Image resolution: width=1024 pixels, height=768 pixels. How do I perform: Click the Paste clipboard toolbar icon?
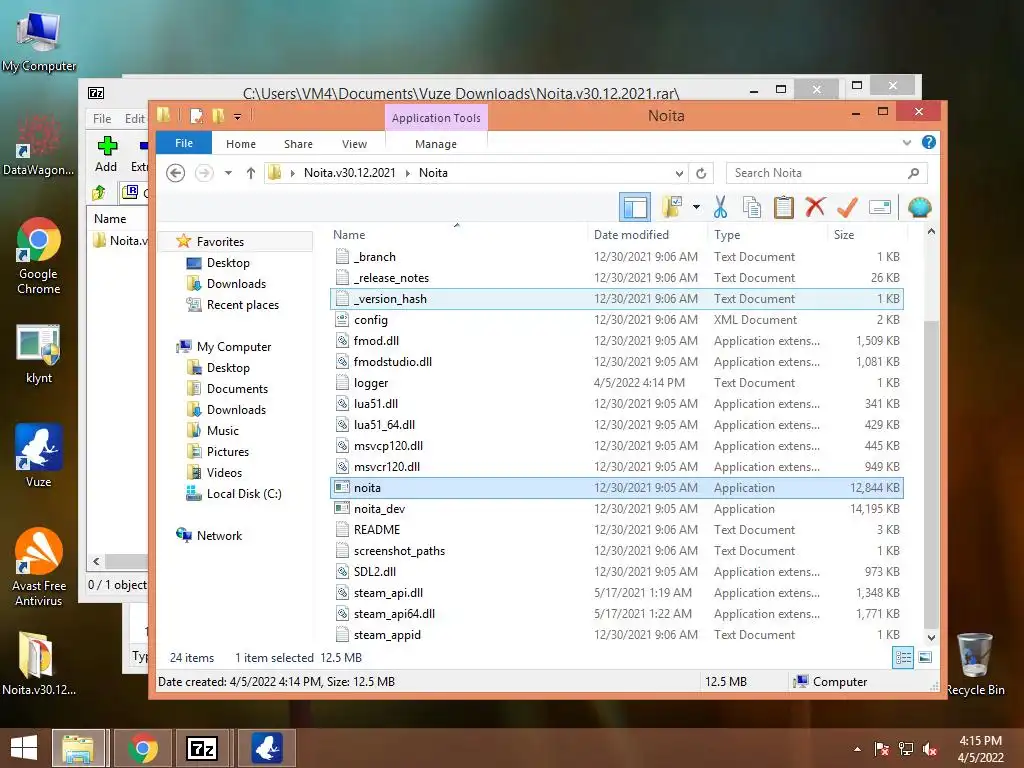784,207
